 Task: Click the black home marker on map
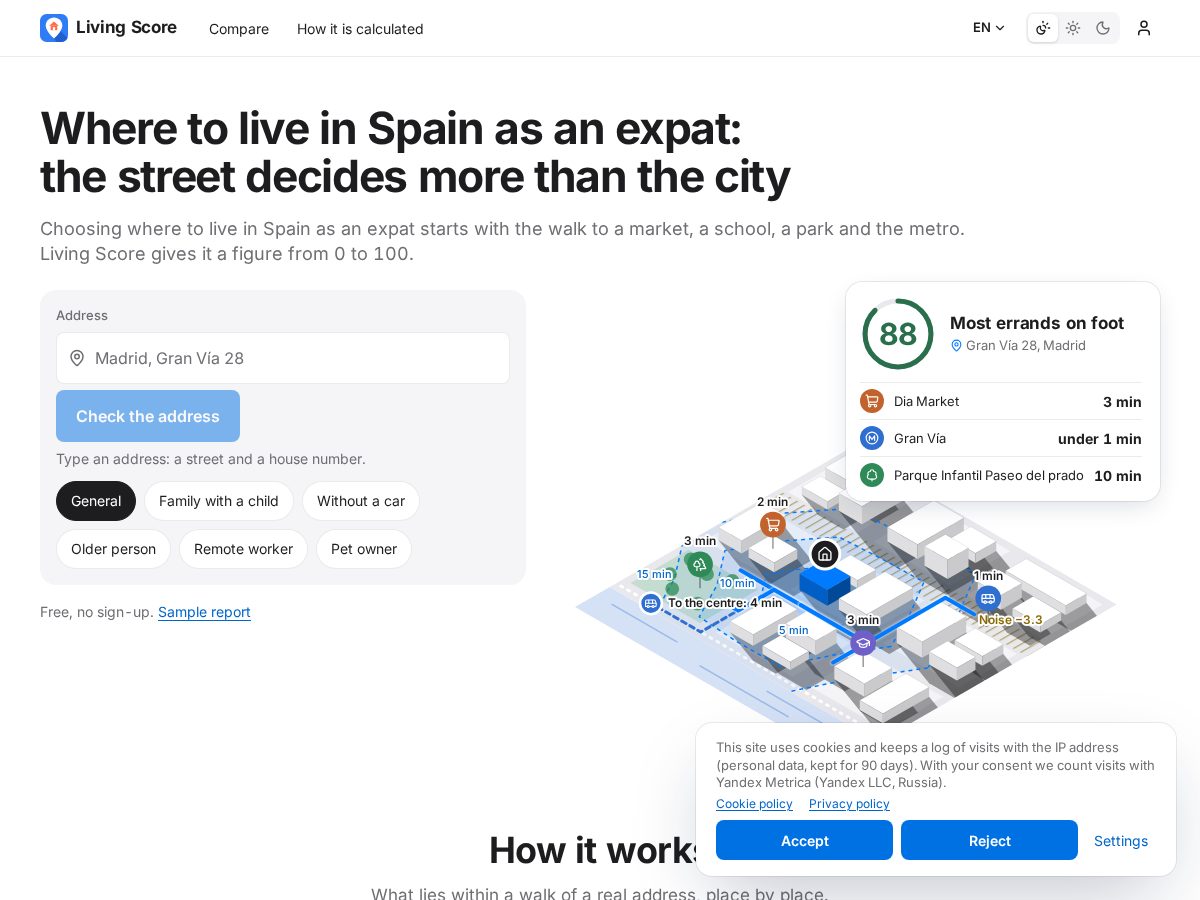pyautogui.click(x=825, y=554)
